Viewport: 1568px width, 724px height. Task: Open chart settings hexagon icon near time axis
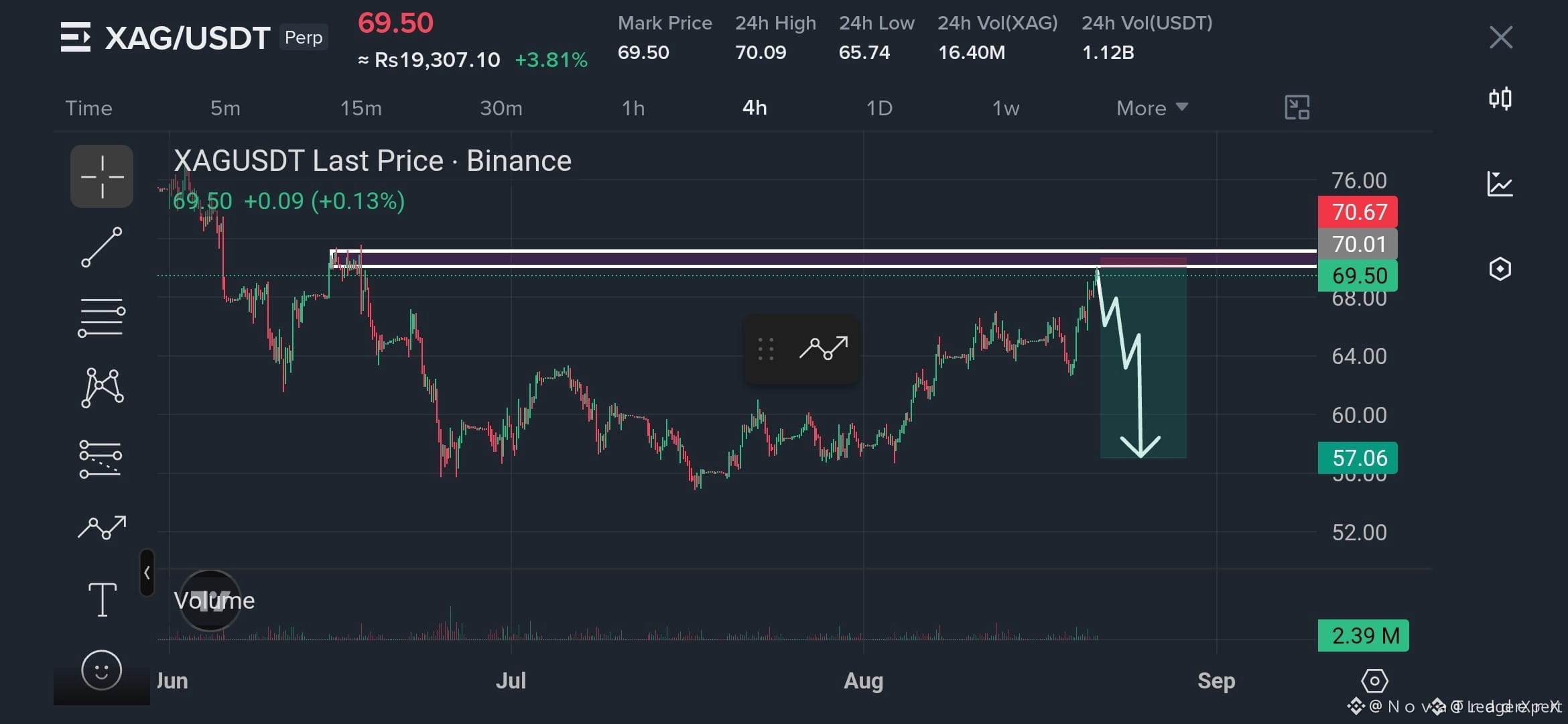[x=1374, y=682]
